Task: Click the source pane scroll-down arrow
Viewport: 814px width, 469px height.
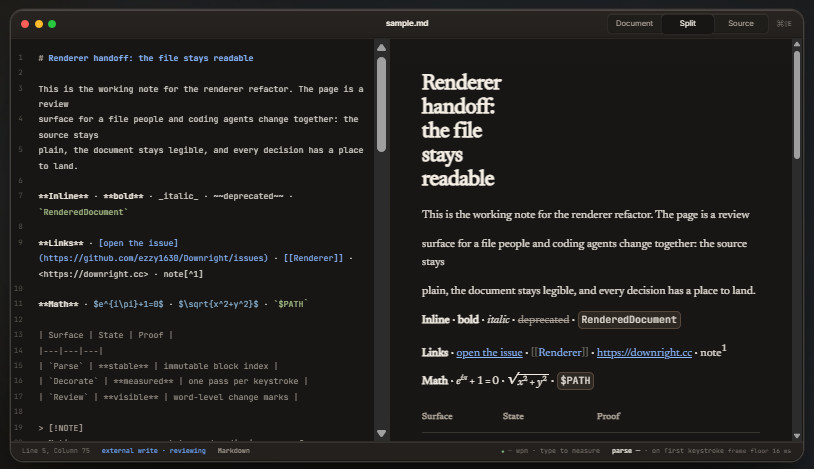Action: (x=382, y=433)
